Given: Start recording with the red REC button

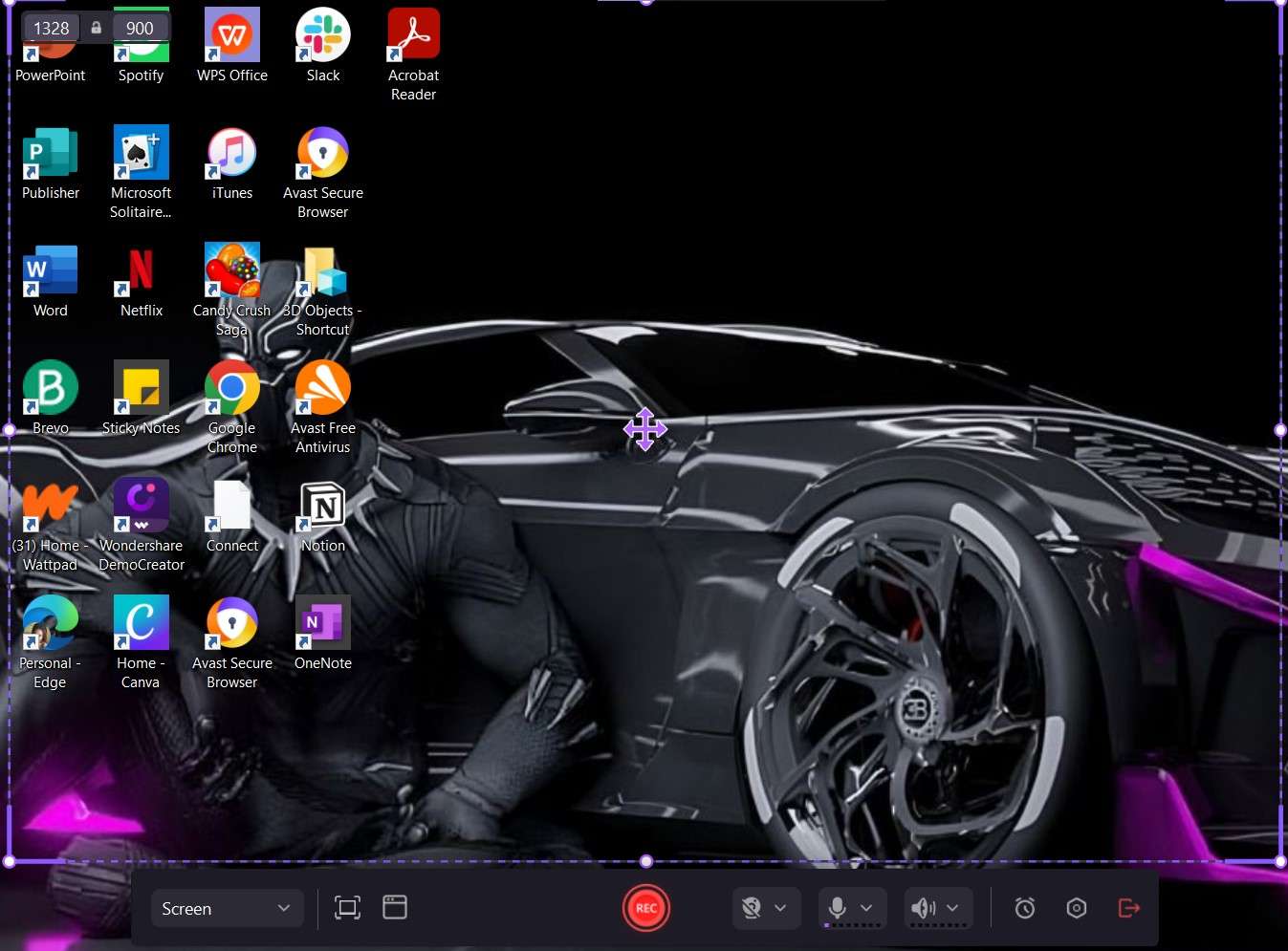Looking at the screenshot, I should tap(646, 908).
